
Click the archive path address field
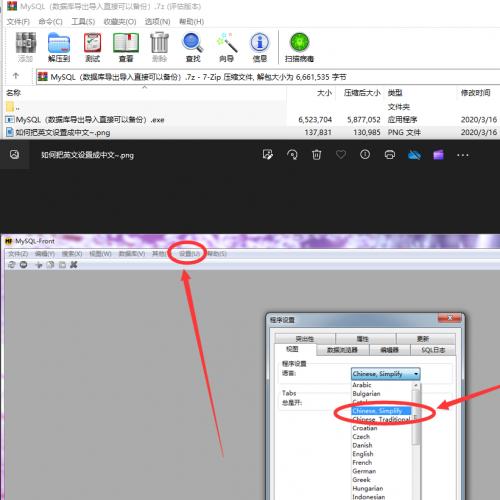click(268, 77)
